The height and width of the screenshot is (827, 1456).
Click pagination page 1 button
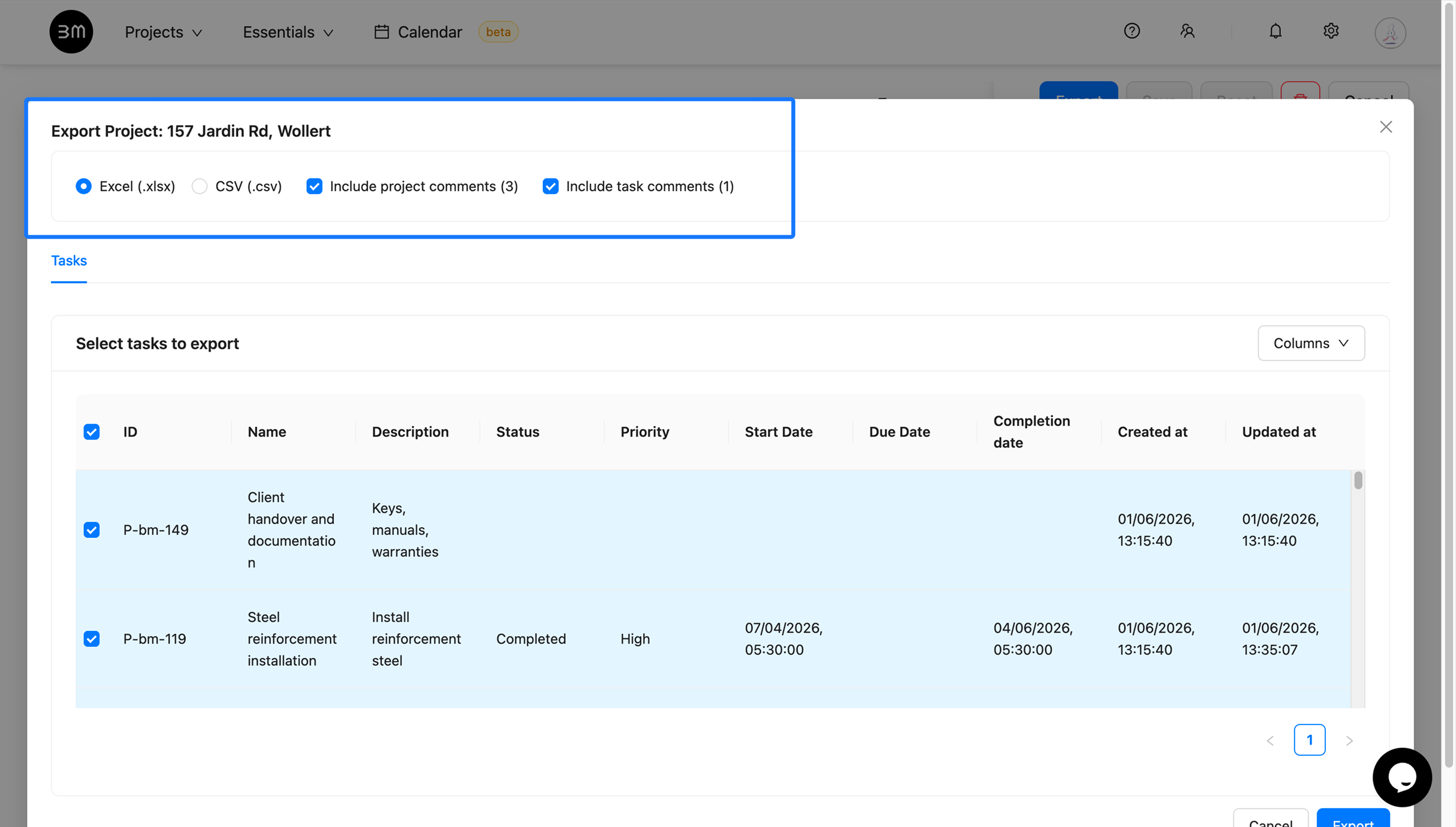[1309, 739]
